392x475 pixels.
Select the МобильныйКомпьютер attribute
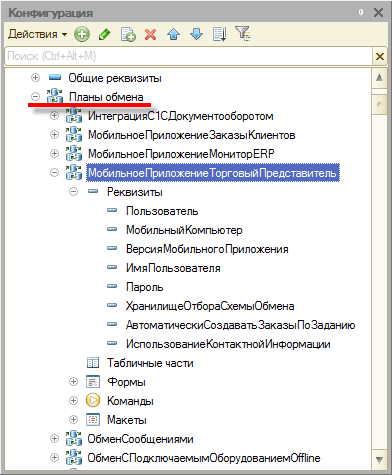pos(184,230)
